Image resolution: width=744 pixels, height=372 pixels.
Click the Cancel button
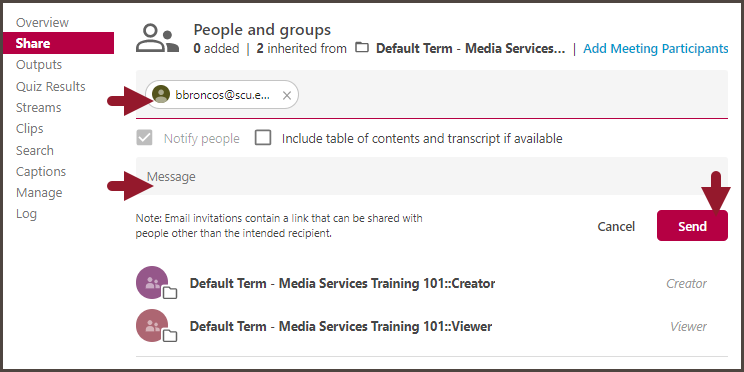tap(616, 226)
